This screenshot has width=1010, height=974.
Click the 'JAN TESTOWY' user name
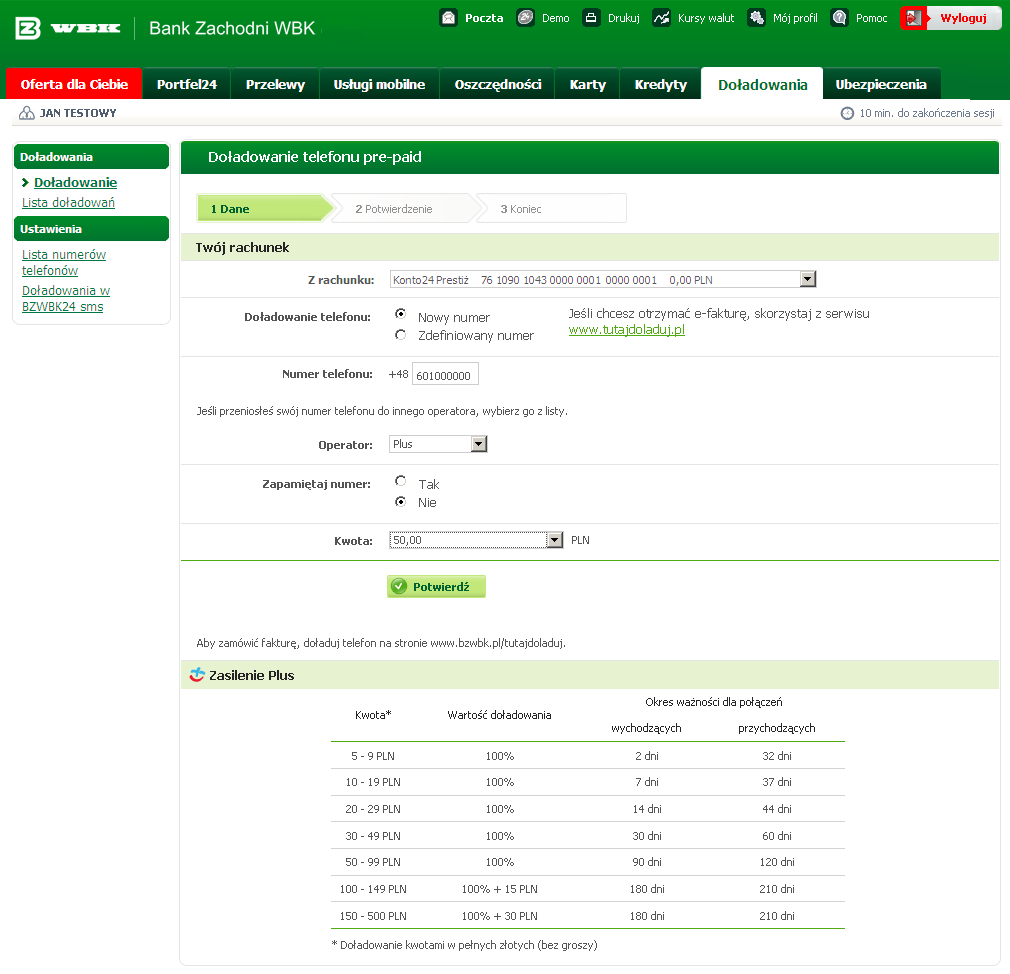point(78,113)
